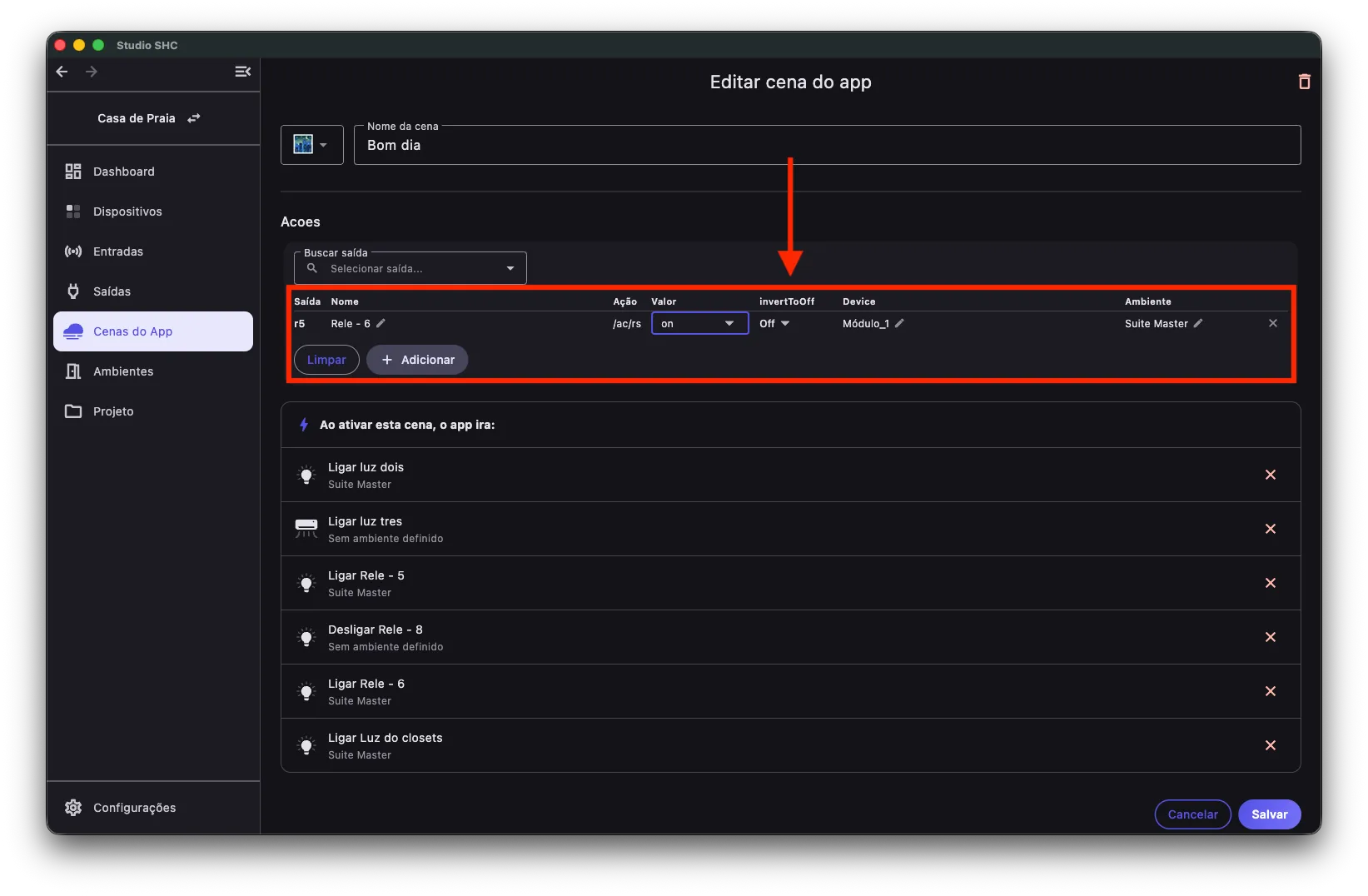The height and width of the screenshot is (896, 1368).
Task: Select Cenas do App menu item
Action: click(153, 331)
